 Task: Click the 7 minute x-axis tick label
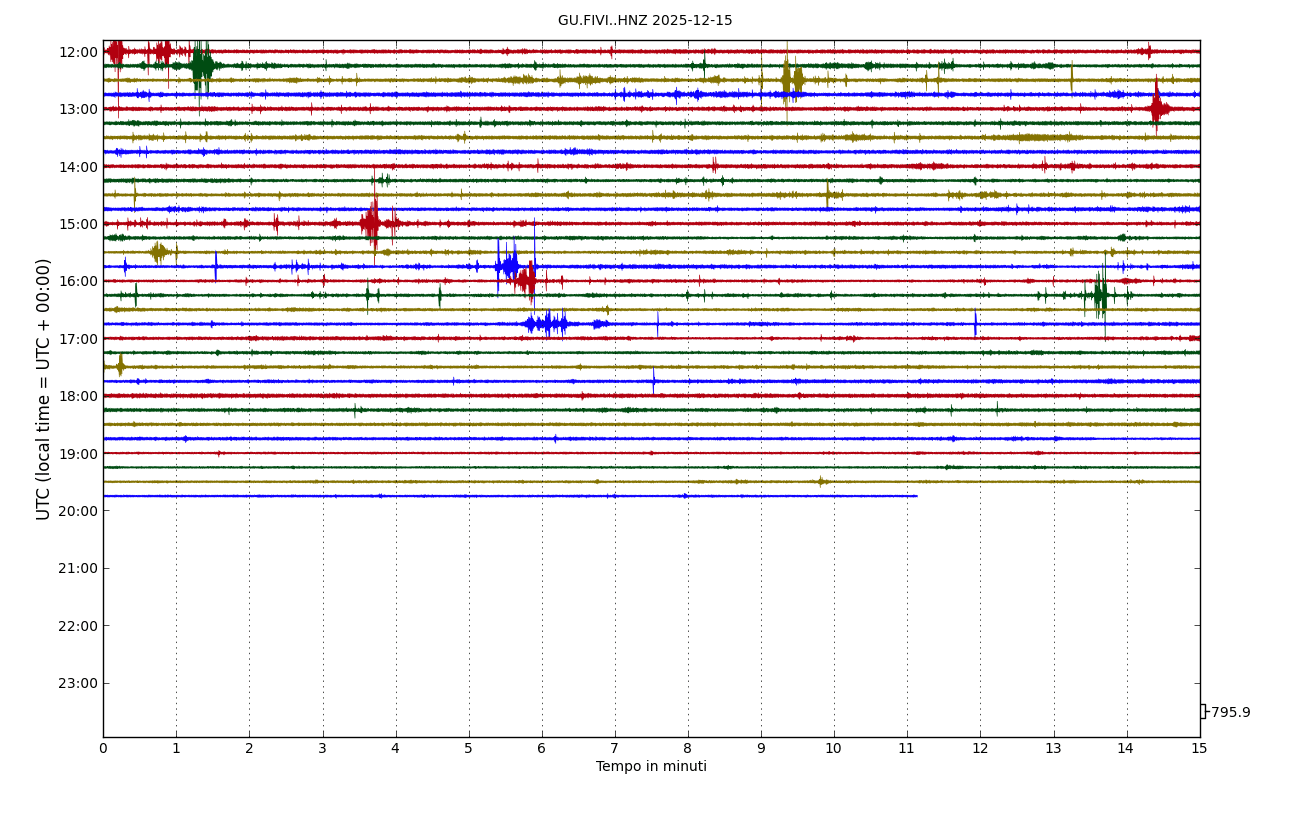tap(615, 748)
